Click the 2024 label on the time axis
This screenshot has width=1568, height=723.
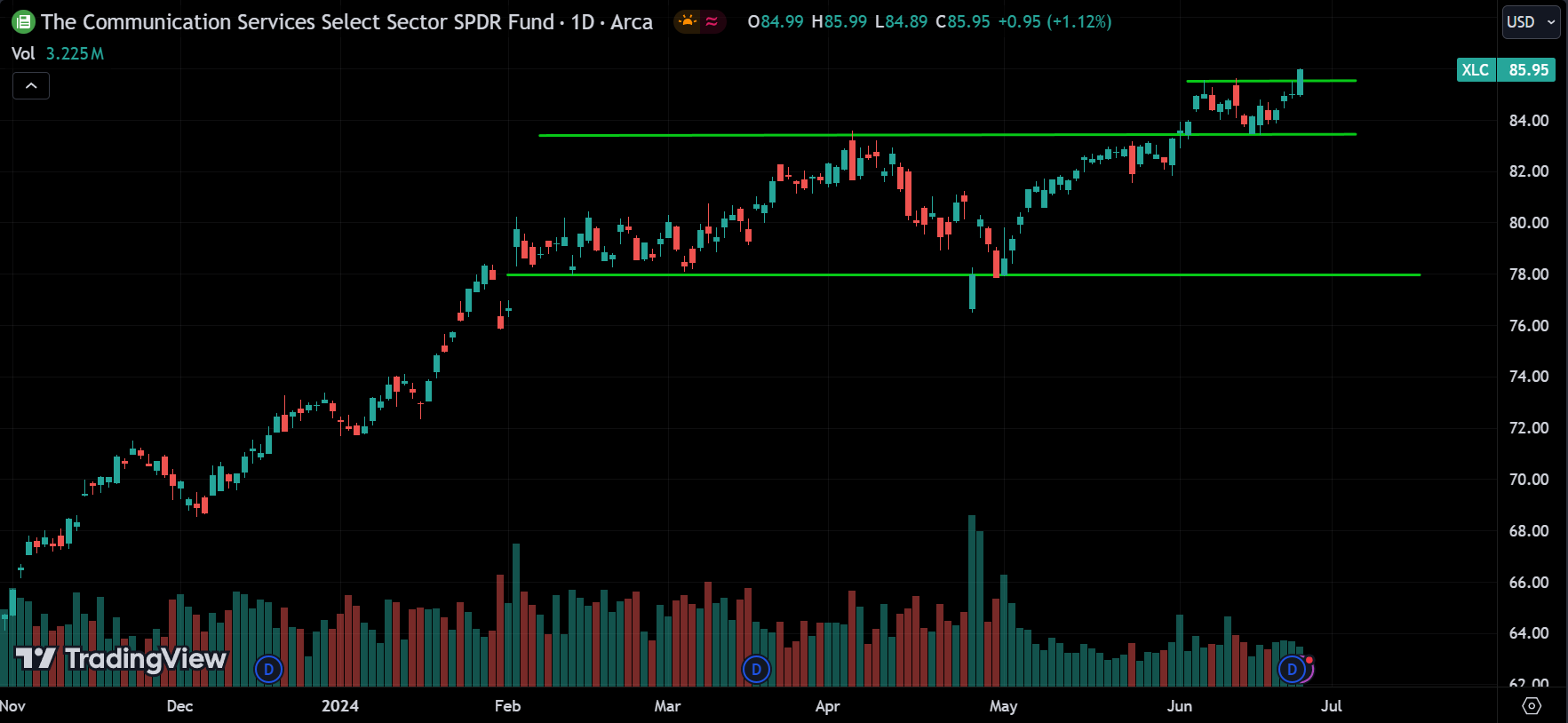(340, 706)
